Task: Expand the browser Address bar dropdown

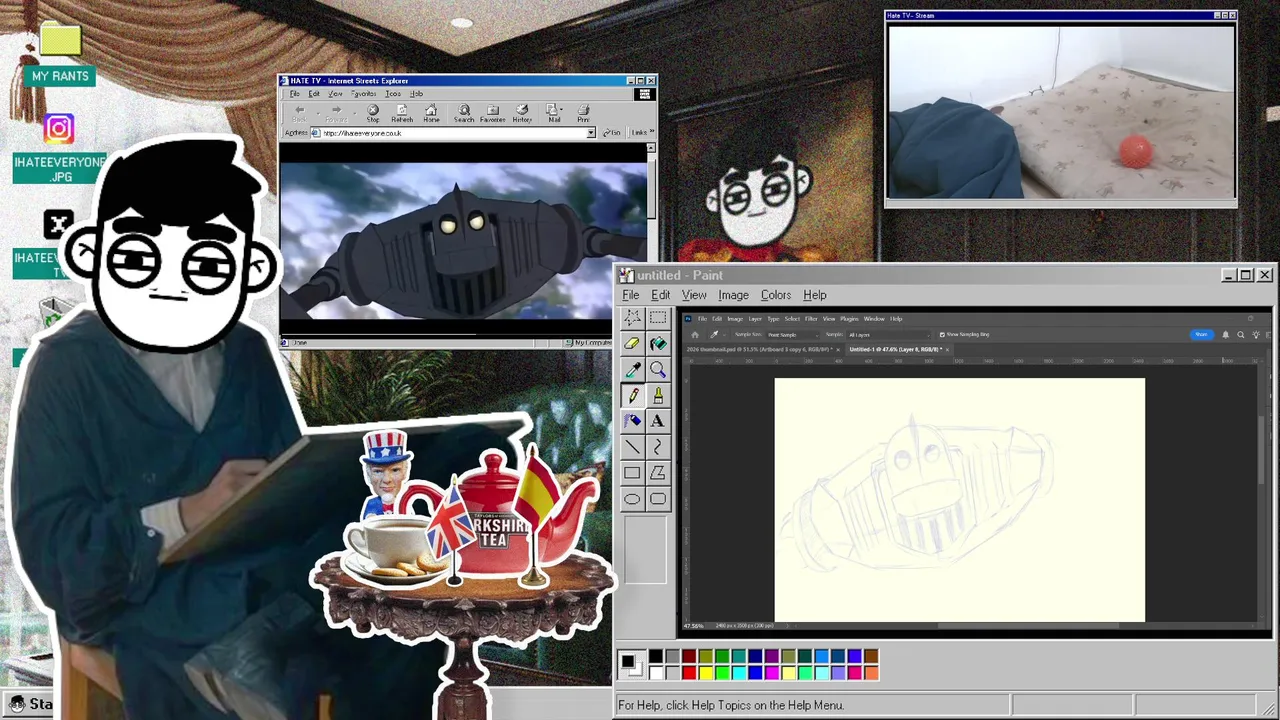Action: 591,133
